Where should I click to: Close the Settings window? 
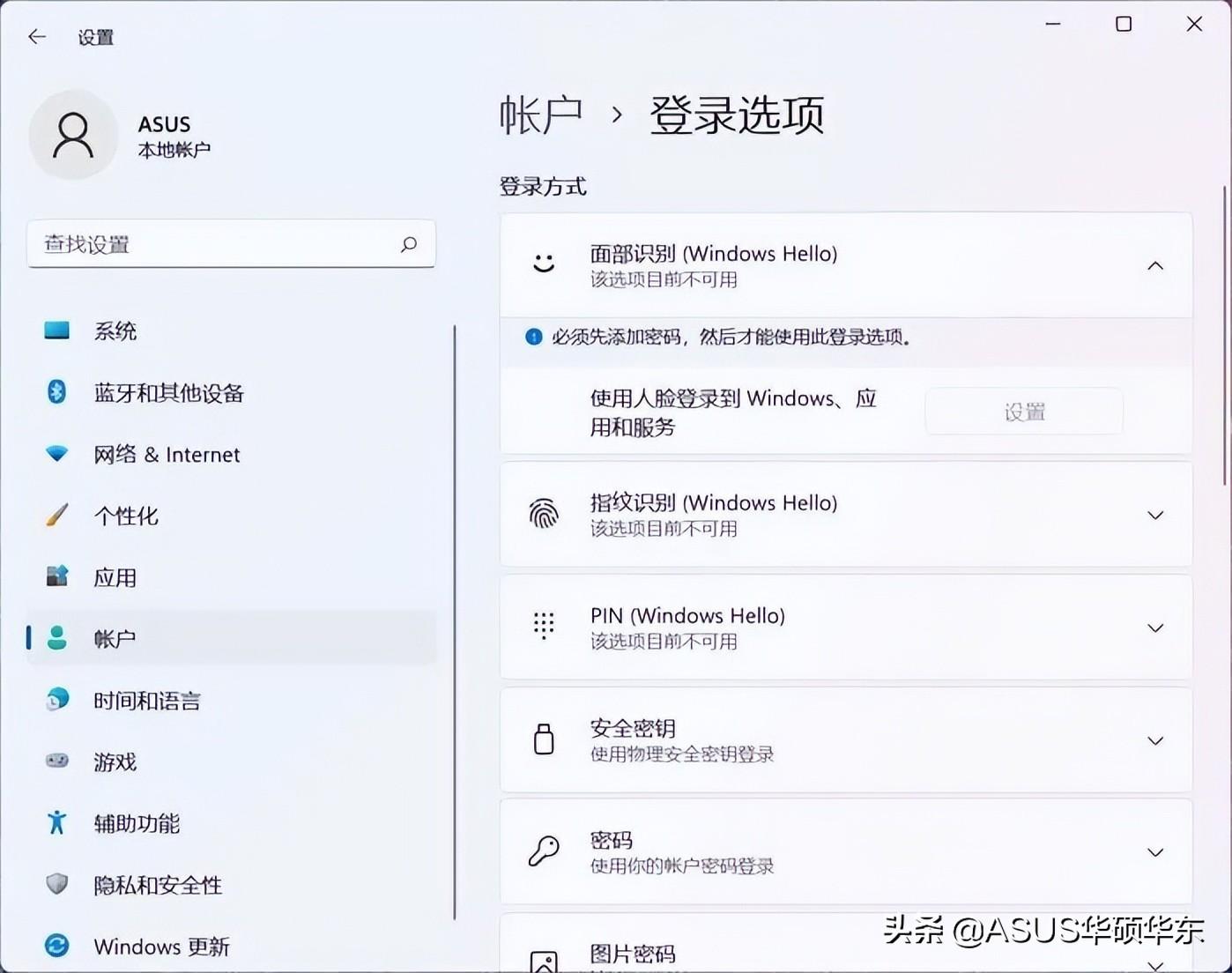[1194, 24]
